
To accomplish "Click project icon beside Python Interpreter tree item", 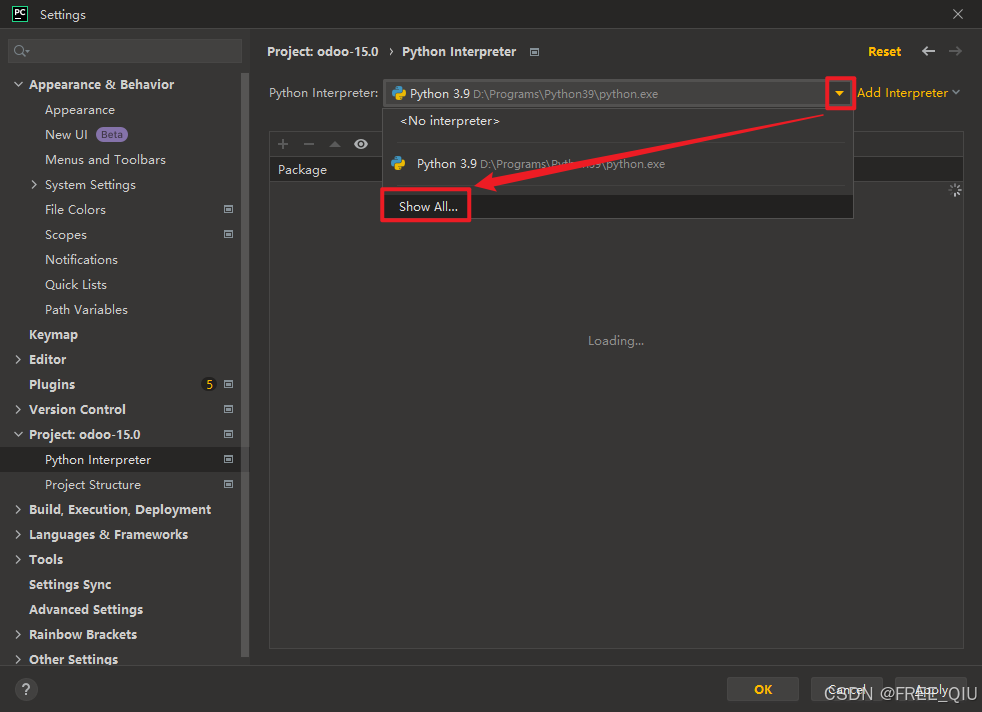I will pyautogui.click(x=229, y=459).
